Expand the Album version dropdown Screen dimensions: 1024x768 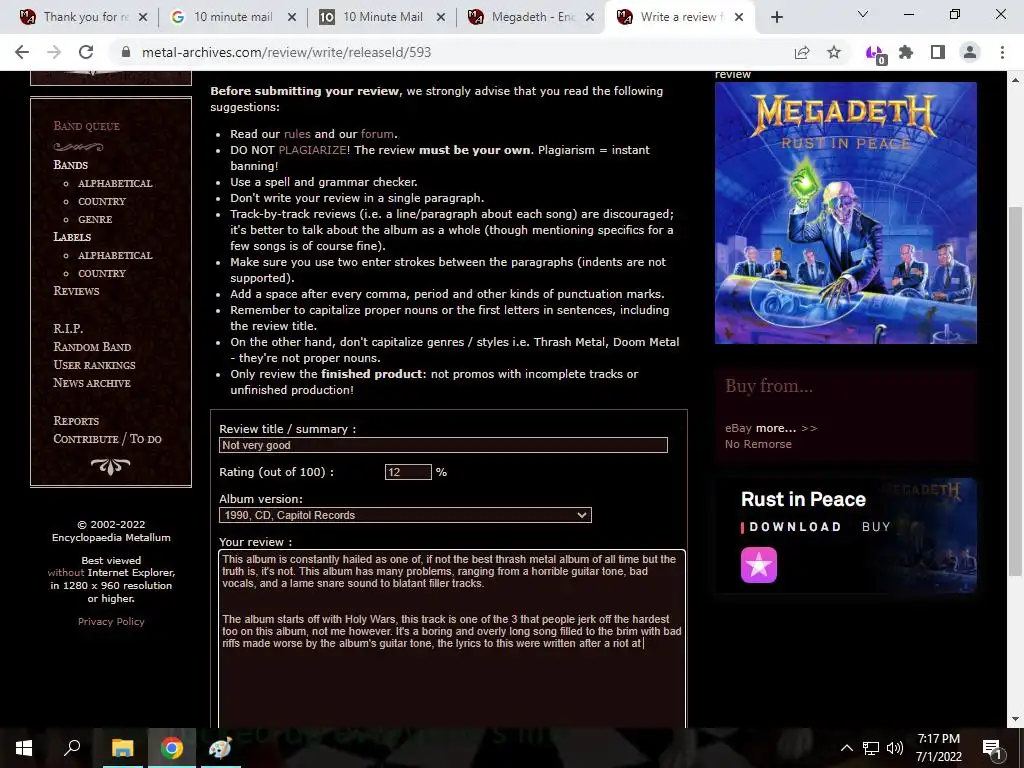pyautogui.click(x=406, y=515)
